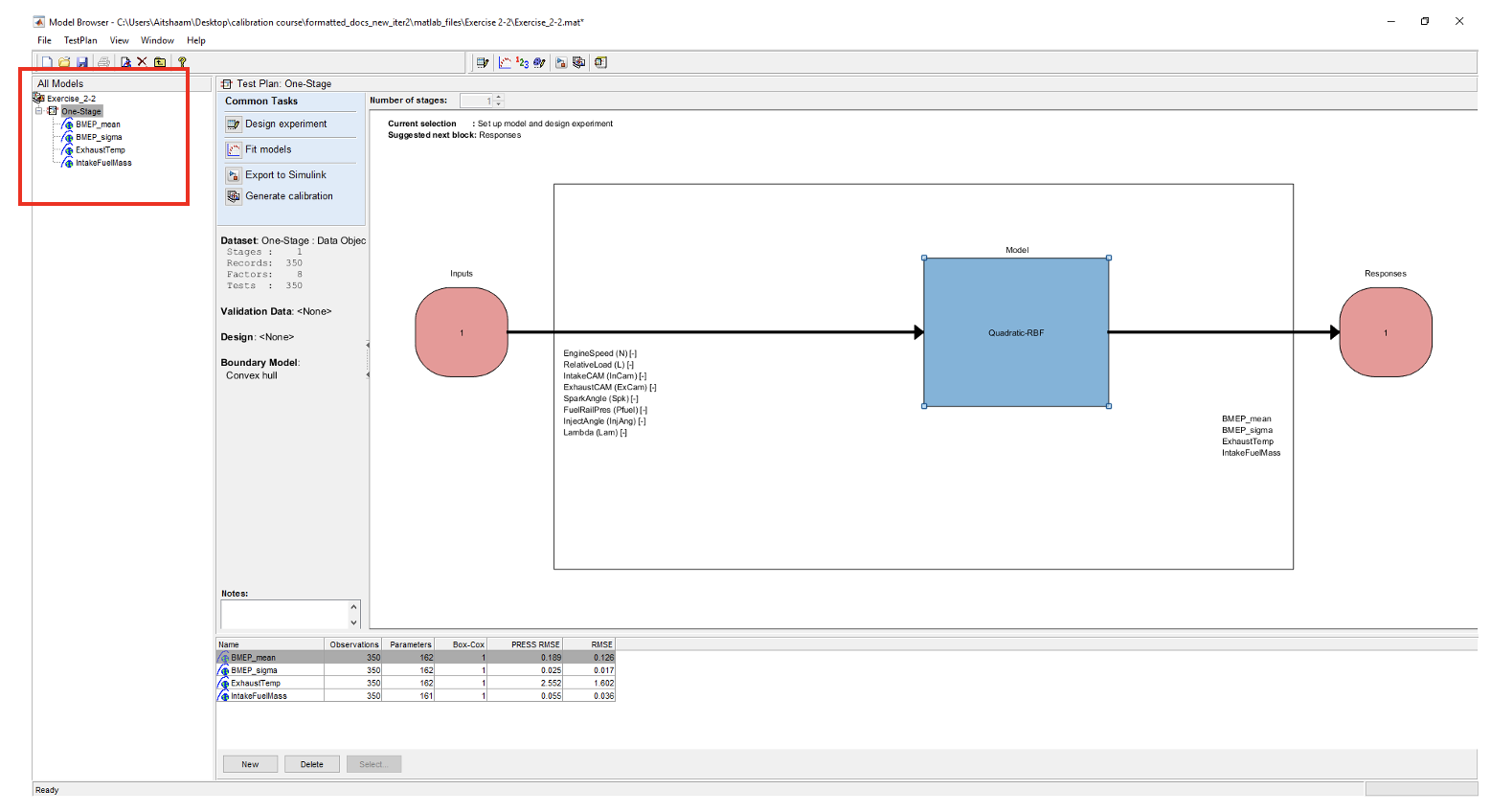Click the pink Responses block
The image size is (1490, 812).
tap(1386, 332)
